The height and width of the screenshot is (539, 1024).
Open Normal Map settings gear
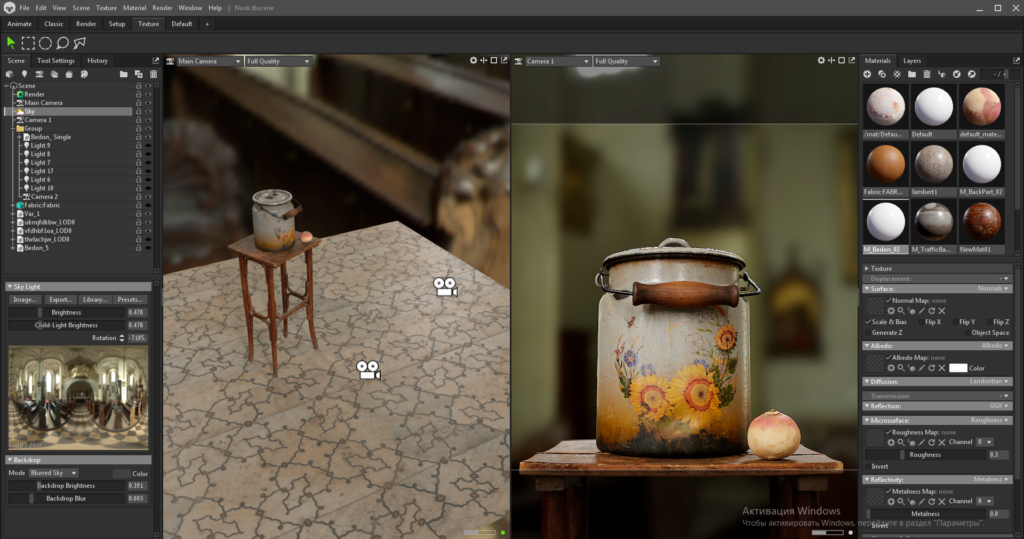[x=891, y=311]
